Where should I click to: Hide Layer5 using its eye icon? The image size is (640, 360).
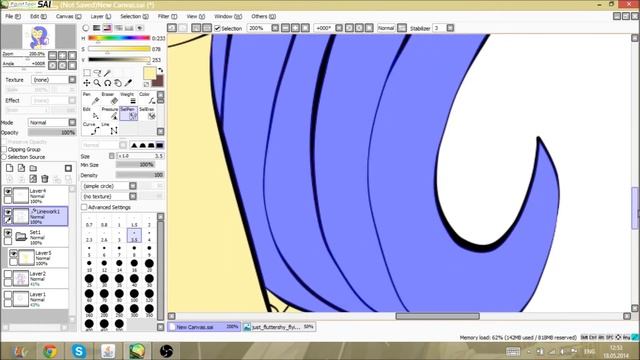pos(13,253)
